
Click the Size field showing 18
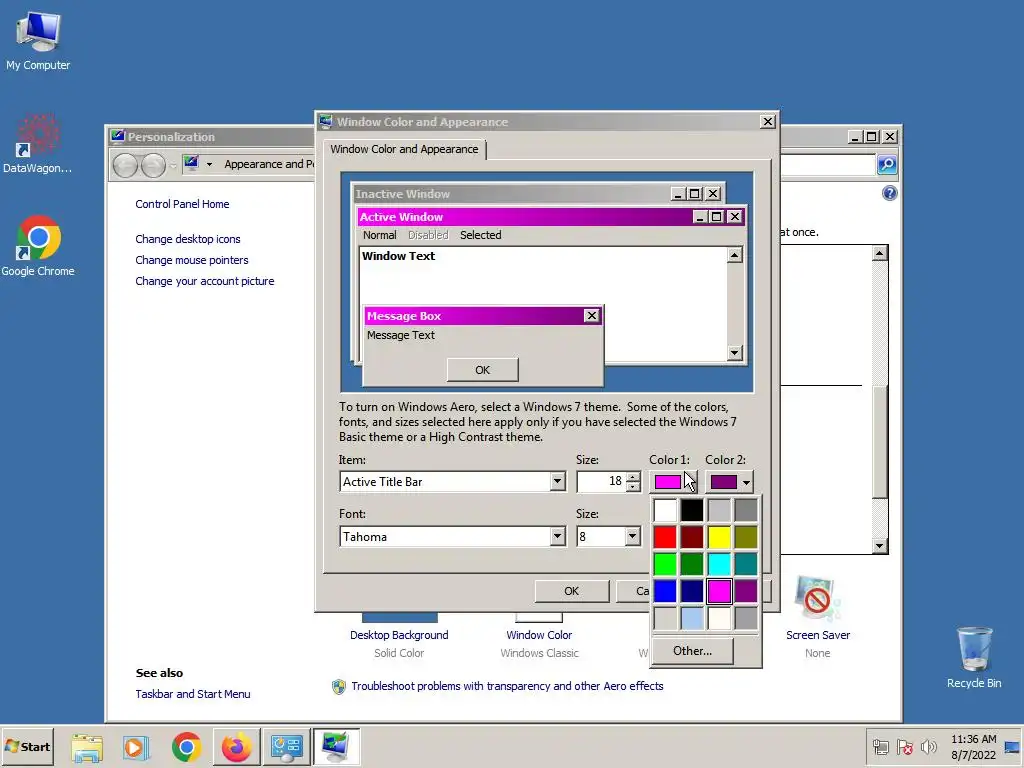pos(601,481)
